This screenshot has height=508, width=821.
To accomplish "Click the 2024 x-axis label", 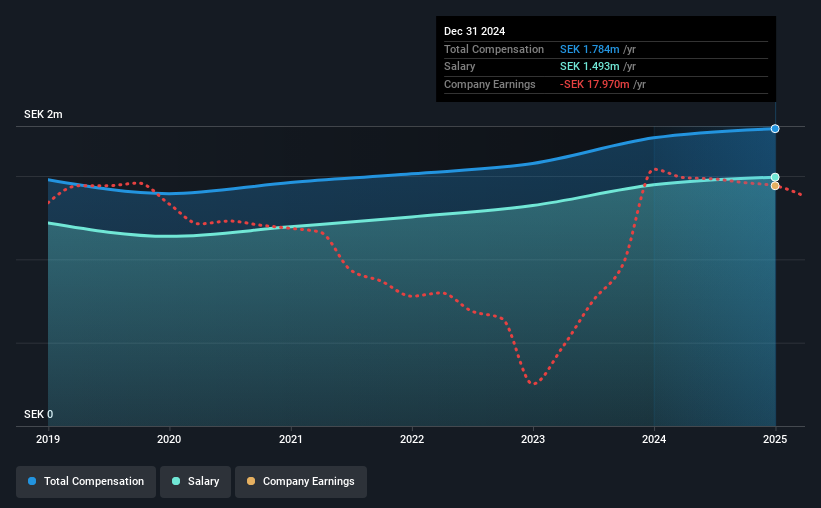I will click(x=654, y=439).
